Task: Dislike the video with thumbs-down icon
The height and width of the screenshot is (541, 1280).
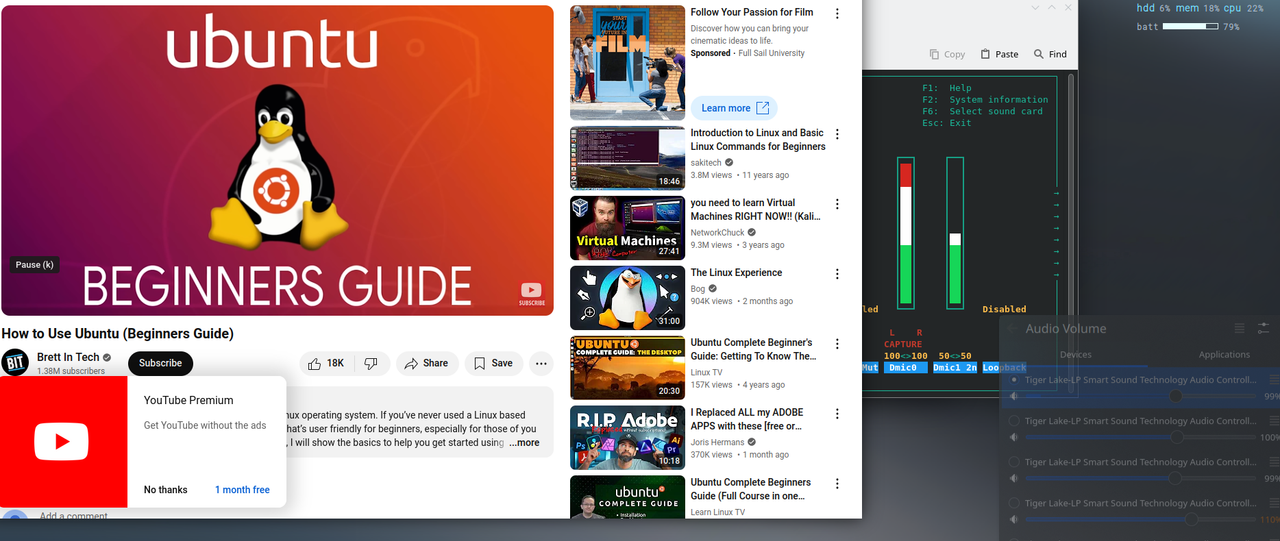Action: pos(371,363)
